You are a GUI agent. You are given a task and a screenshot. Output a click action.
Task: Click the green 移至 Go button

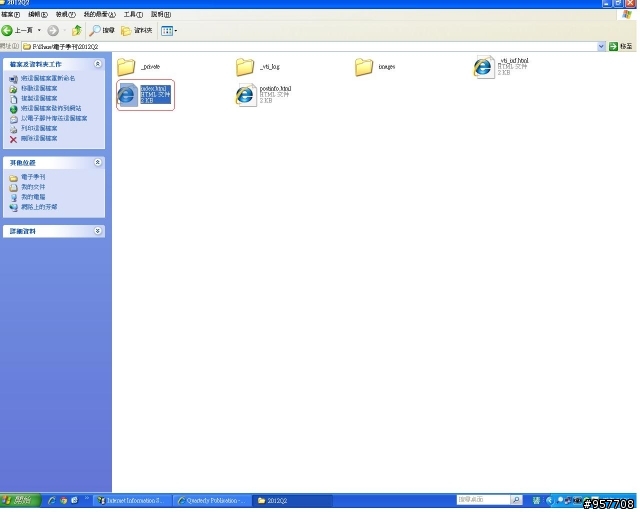[x=621, y=47]
